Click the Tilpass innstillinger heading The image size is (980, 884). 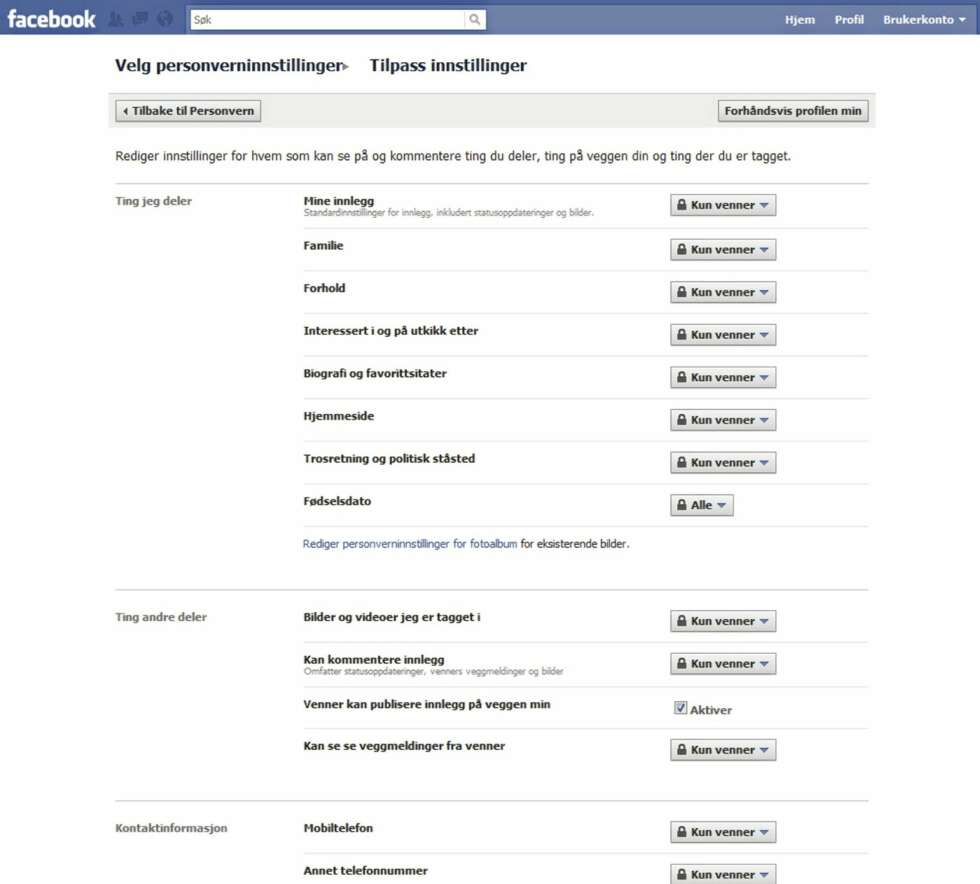tap(448, 66)
